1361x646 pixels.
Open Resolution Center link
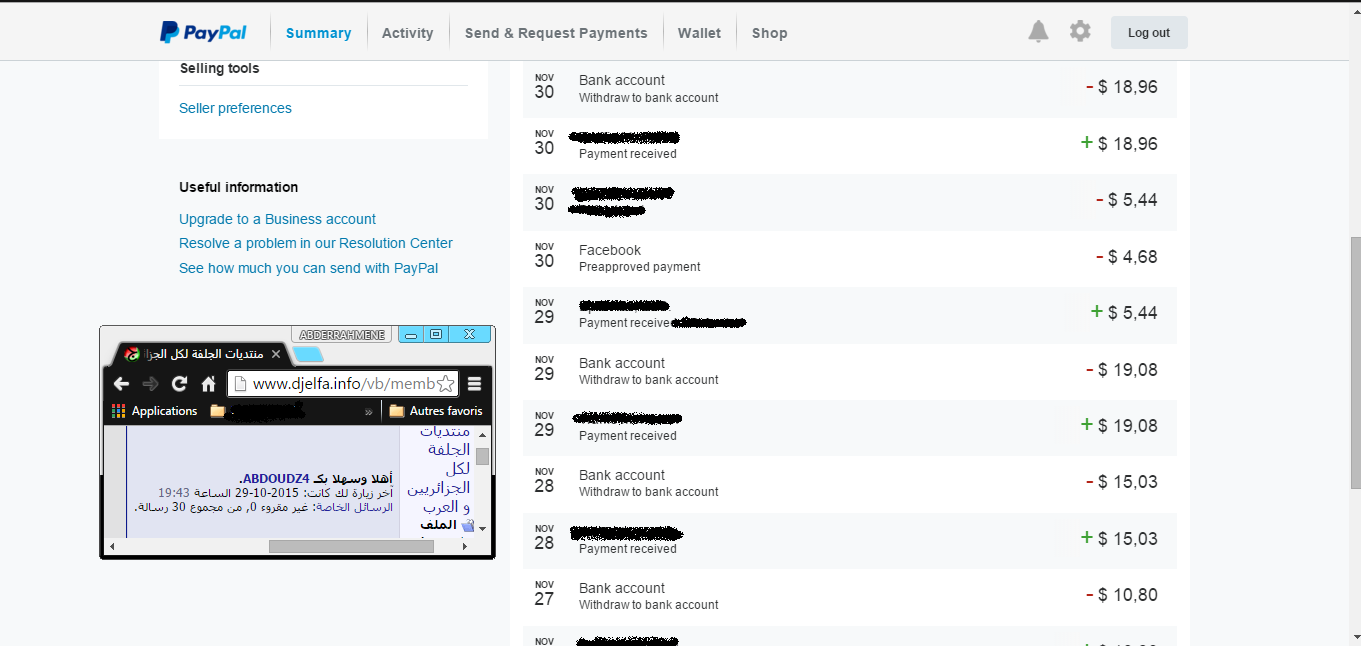tap(316, 243)
